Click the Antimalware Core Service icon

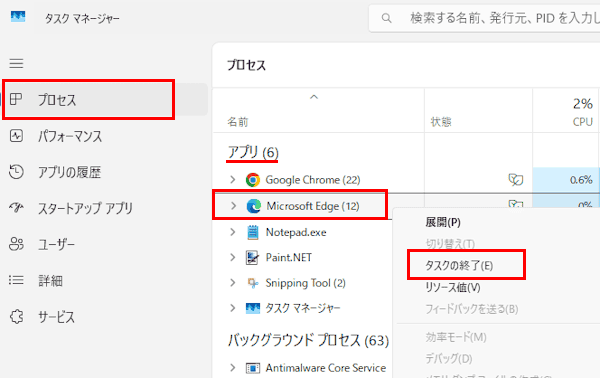point(253,368)
